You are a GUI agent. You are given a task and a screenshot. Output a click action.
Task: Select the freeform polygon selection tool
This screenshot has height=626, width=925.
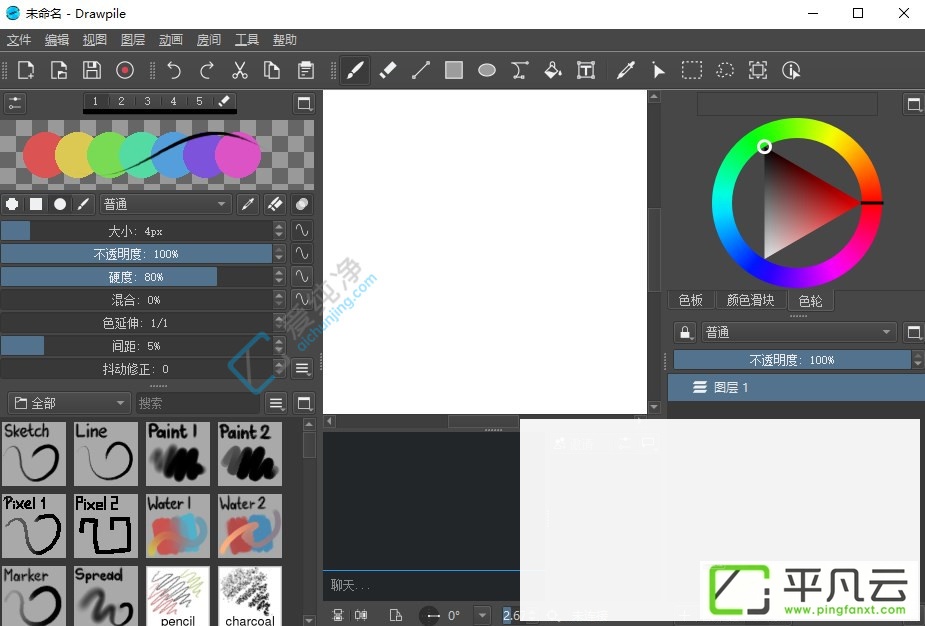(725, 70)
